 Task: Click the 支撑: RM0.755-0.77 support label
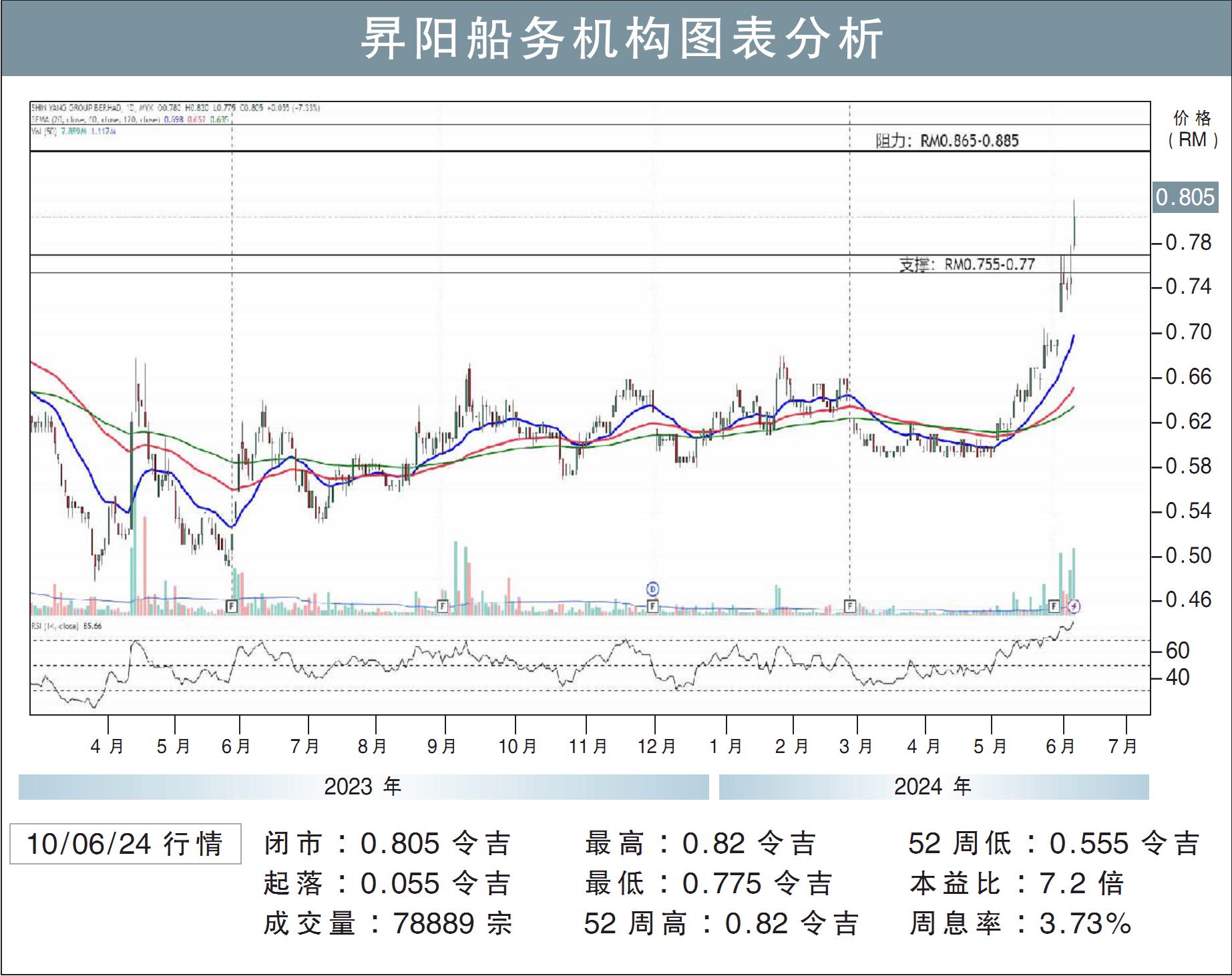967,264
